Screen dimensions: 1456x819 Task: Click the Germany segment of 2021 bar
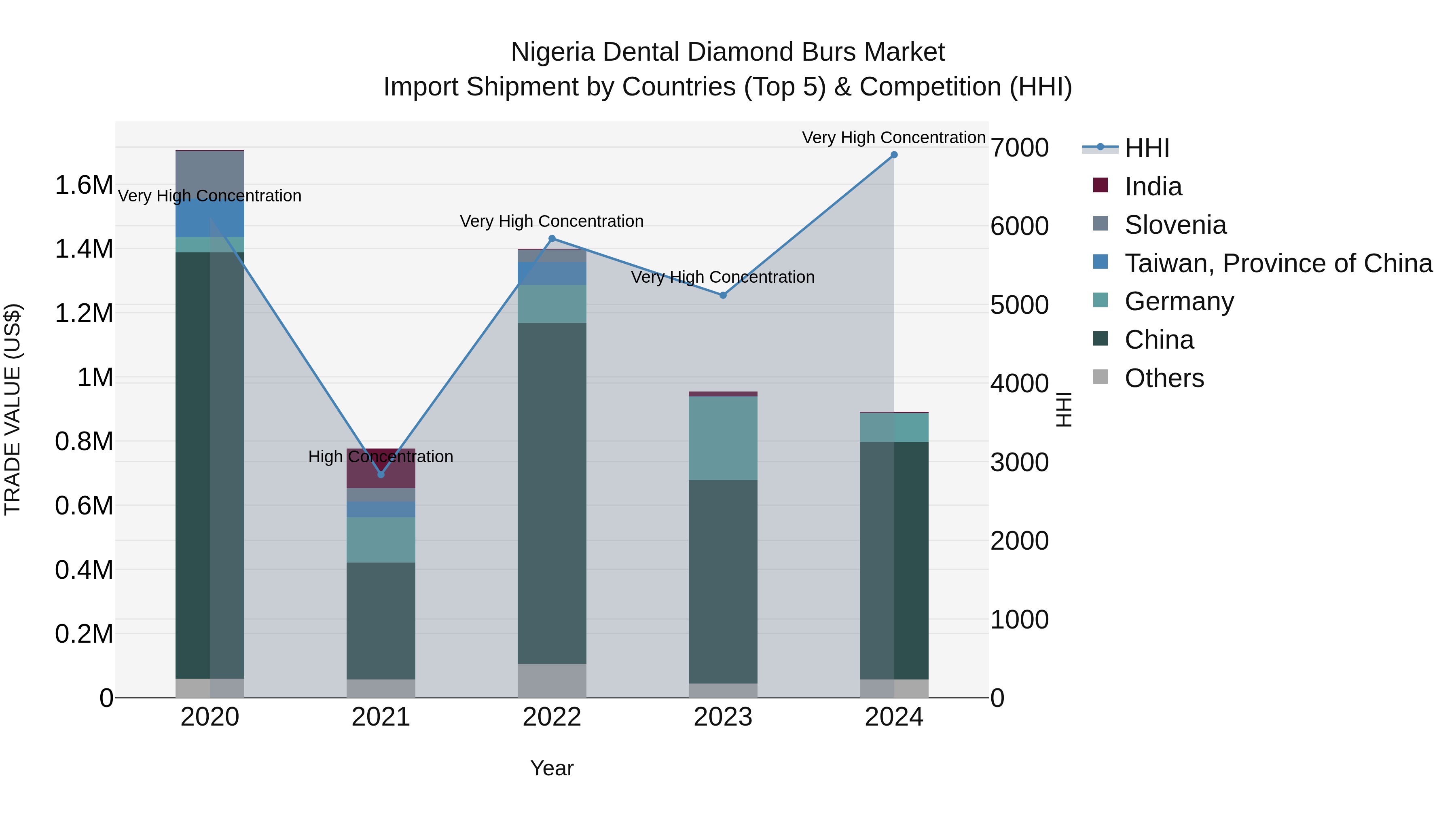pyautogui.click(x=381, y=540)
